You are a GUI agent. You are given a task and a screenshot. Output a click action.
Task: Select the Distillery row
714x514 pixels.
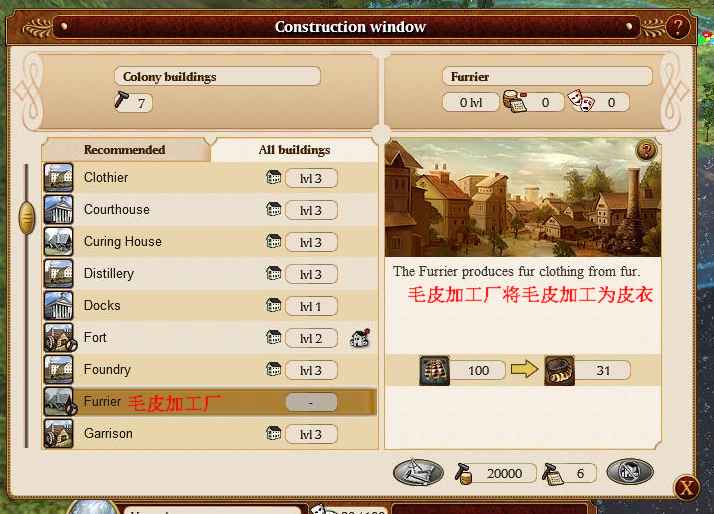pyautogui.click(x=210, y=274)
